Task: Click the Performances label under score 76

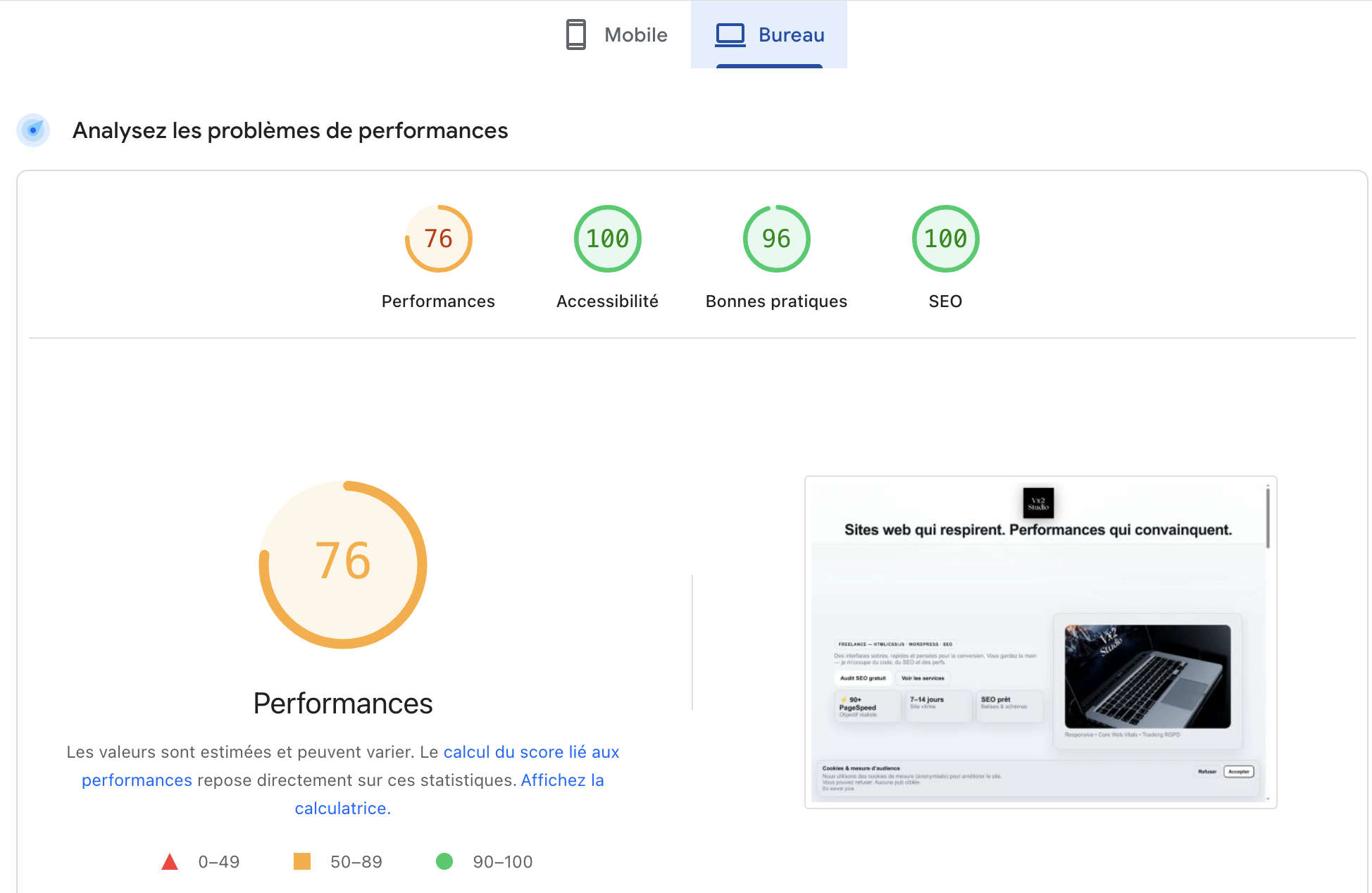Action: pyautogui.click(x=438, y=301)
